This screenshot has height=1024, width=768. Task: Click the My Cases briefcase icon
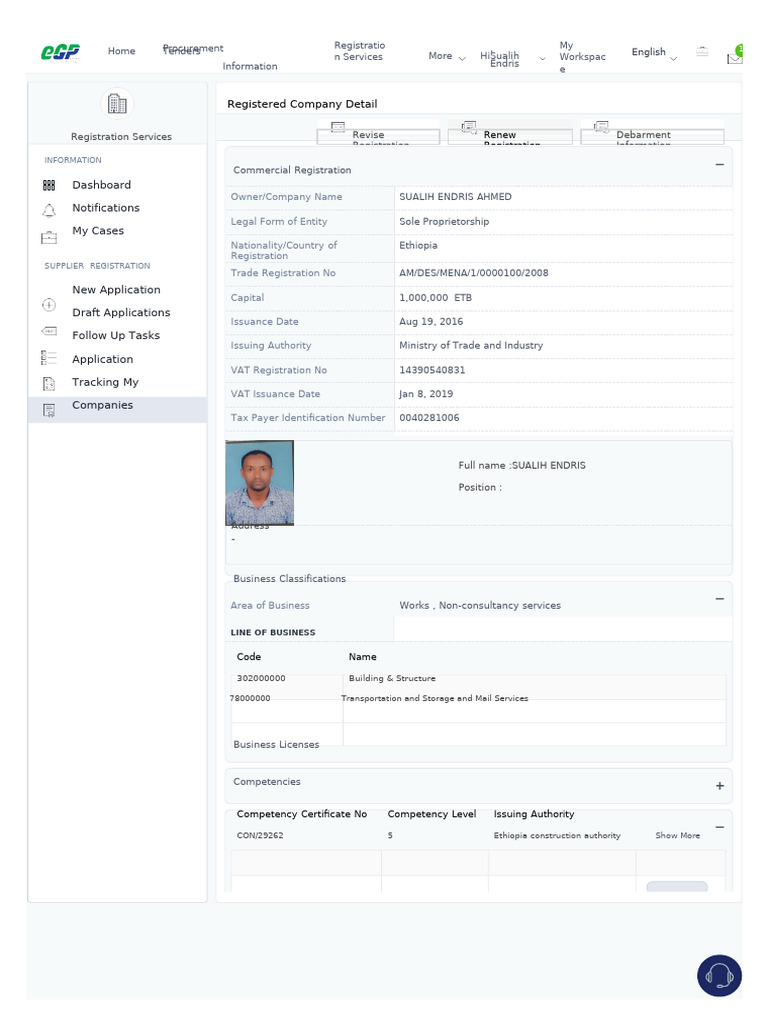tap(49, 238)
